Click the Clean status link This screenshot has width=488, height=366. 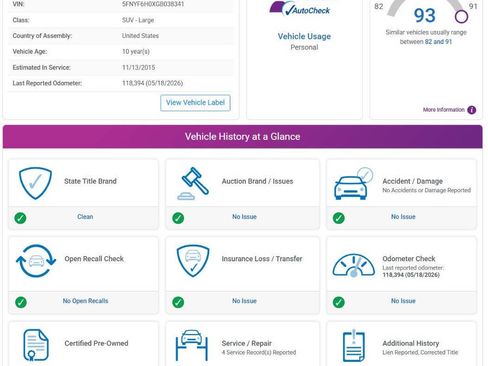coord(85,217)
